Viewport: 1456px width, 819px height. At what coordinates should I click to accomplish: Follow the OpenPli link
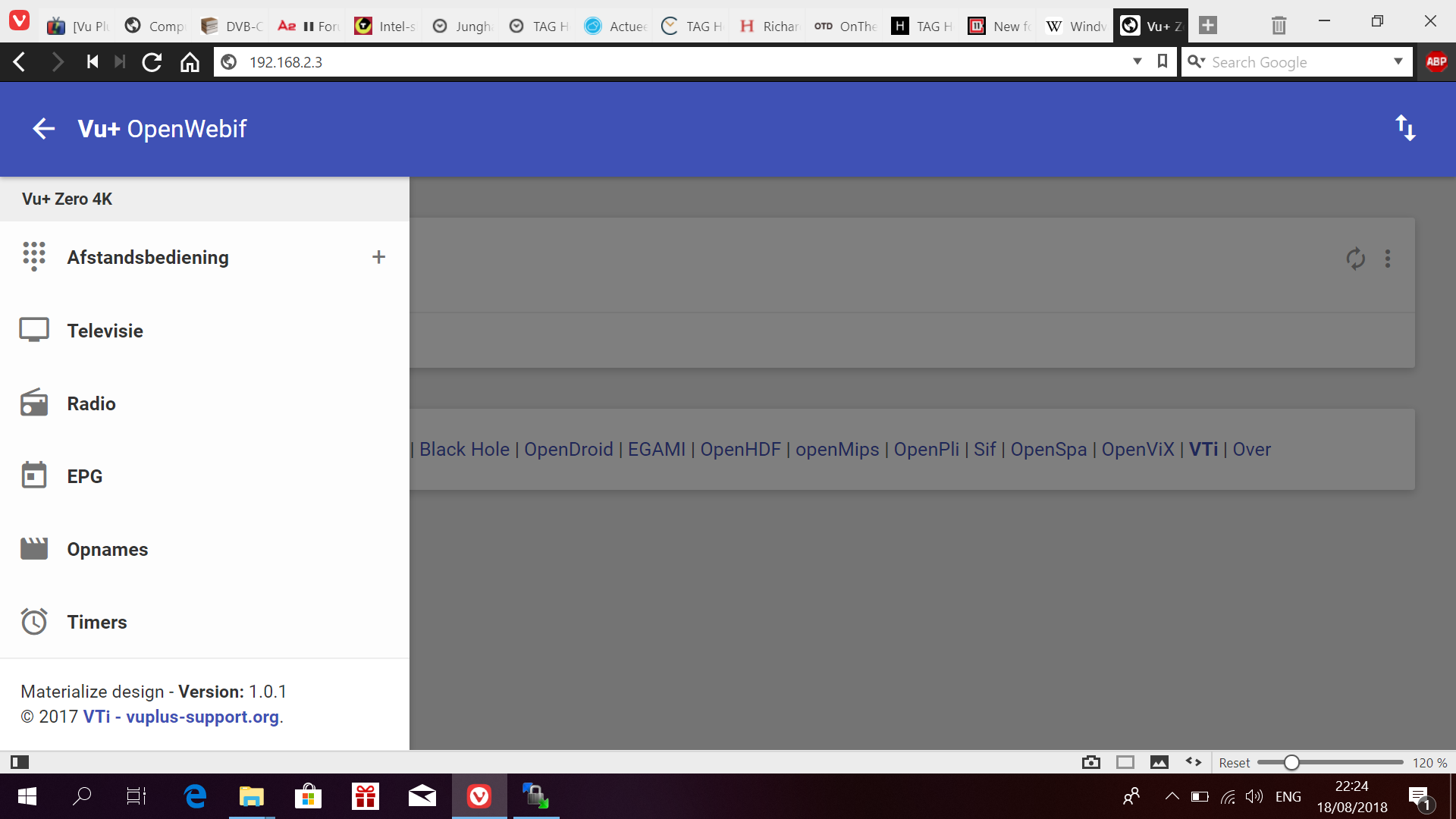(x=926, y=450)
